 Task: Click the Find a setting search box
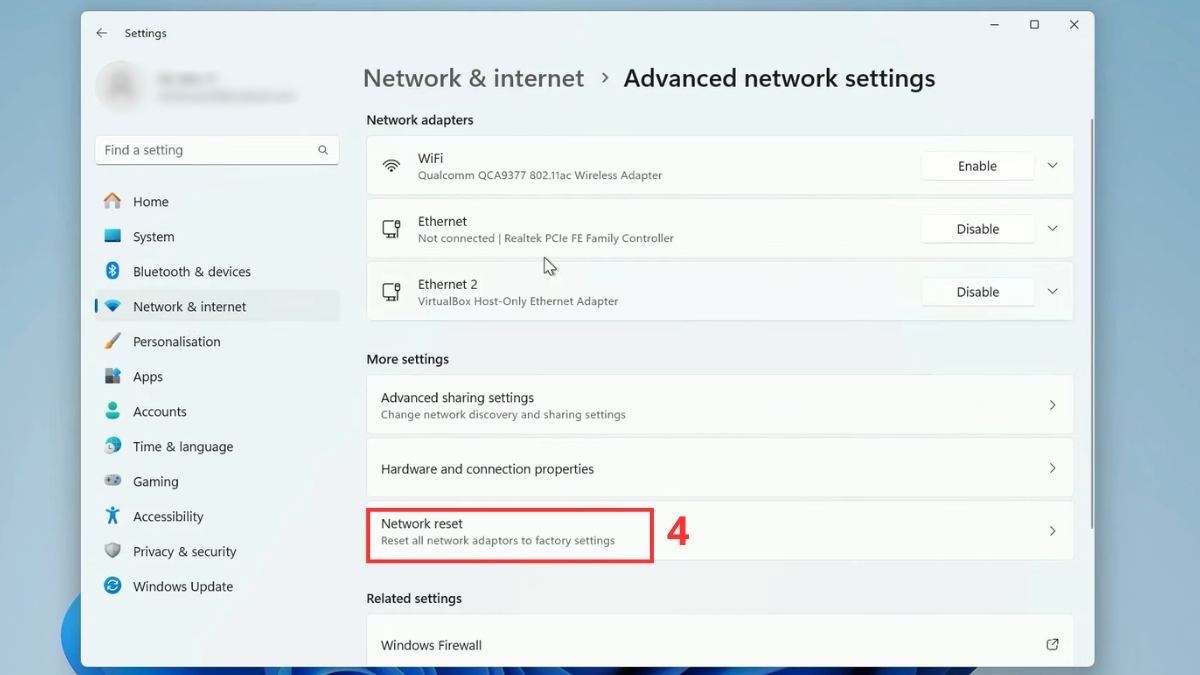[216, 149]
